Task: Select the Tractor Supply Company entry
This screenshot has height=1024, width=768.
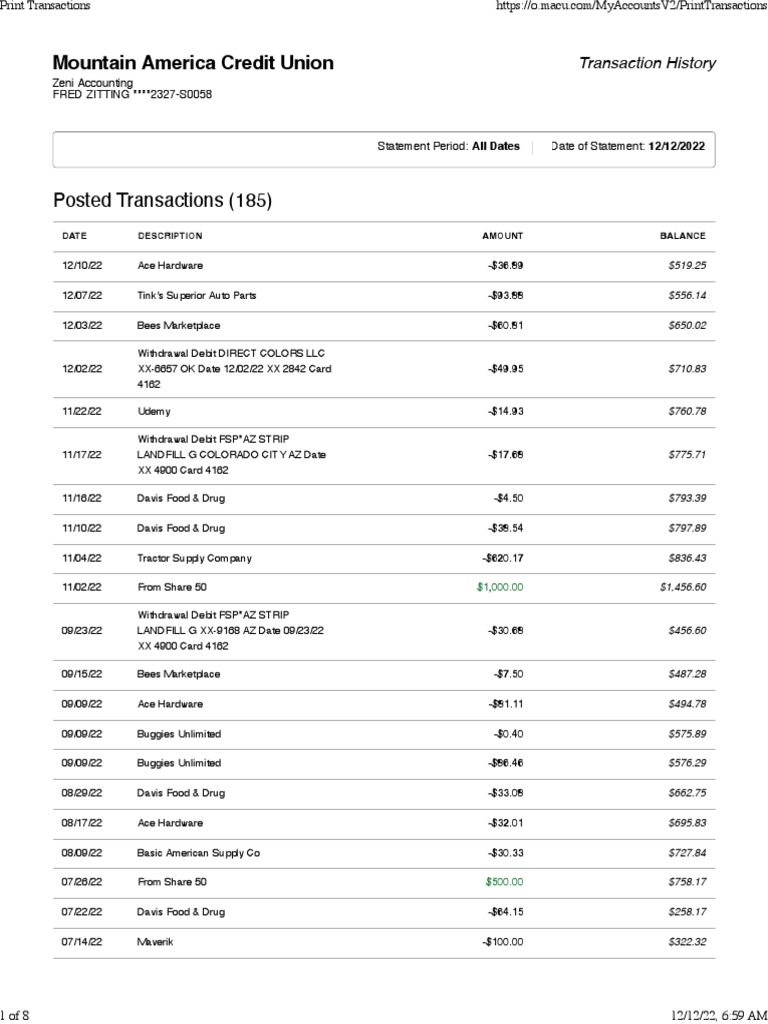Action: 194,558
